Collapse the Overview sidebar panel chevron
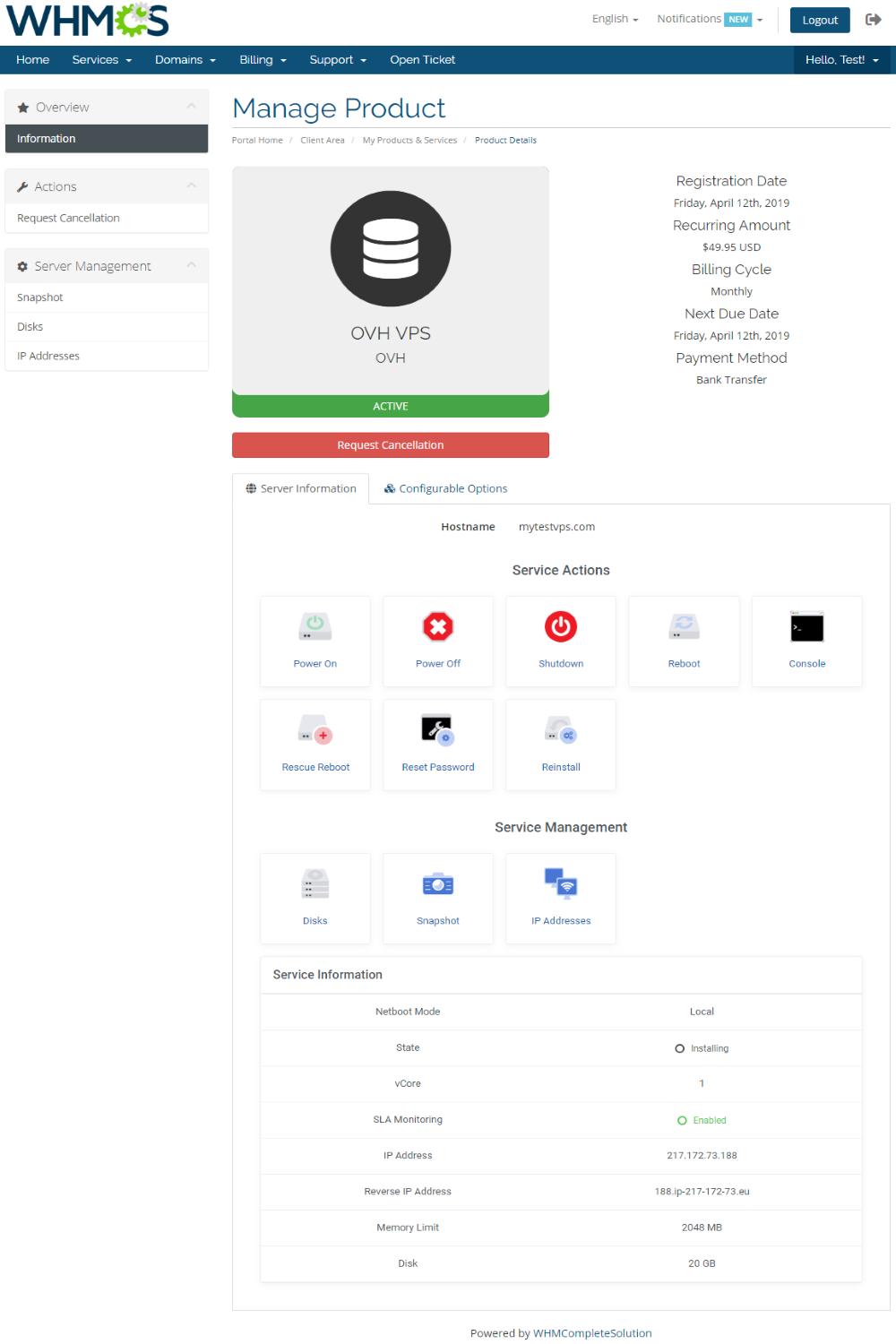Viewport: 896px width, 1344px height. click(191, 107)
